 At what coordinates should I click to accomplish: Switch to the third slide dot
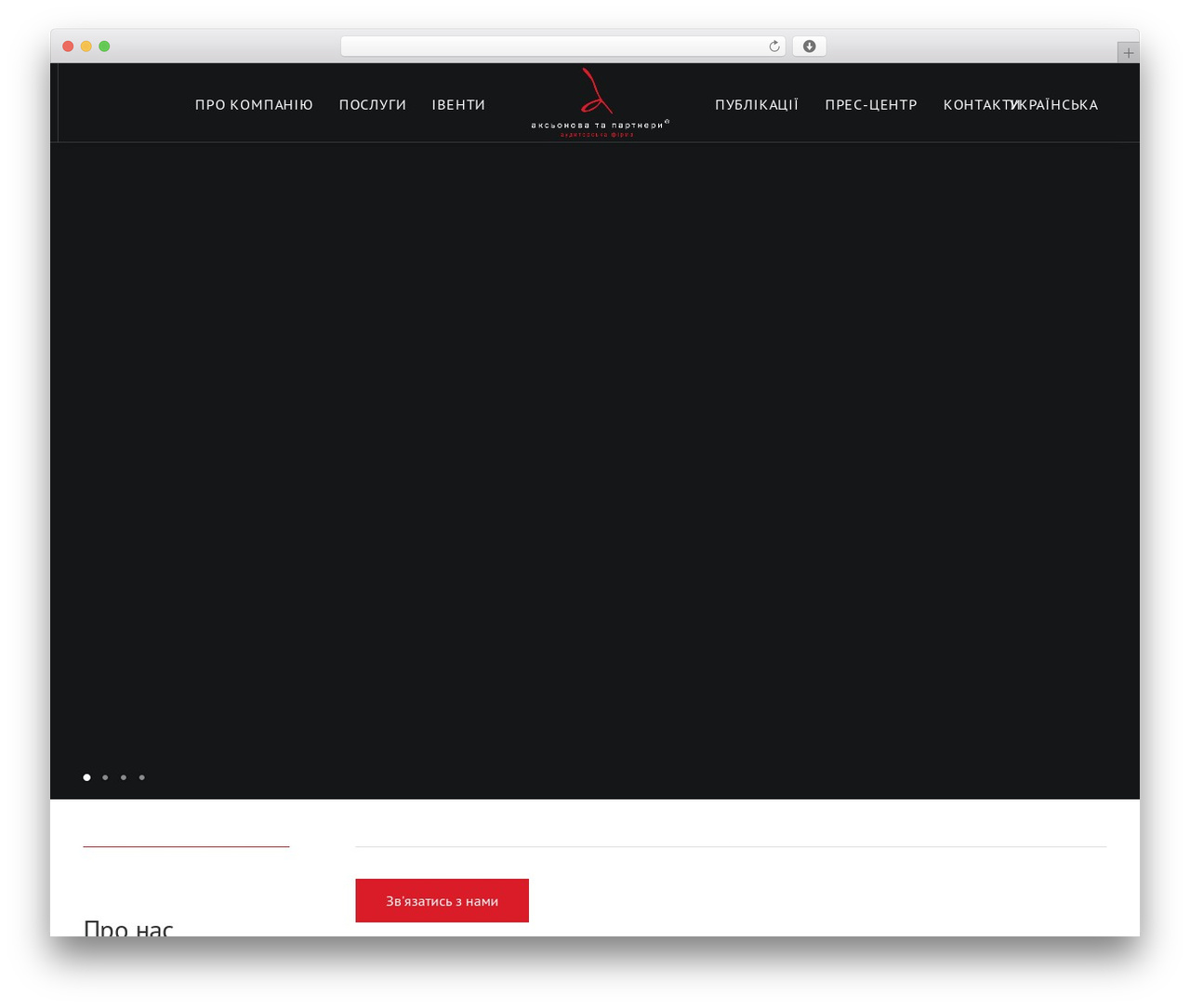pyautogui.click(x=124, y=777)
